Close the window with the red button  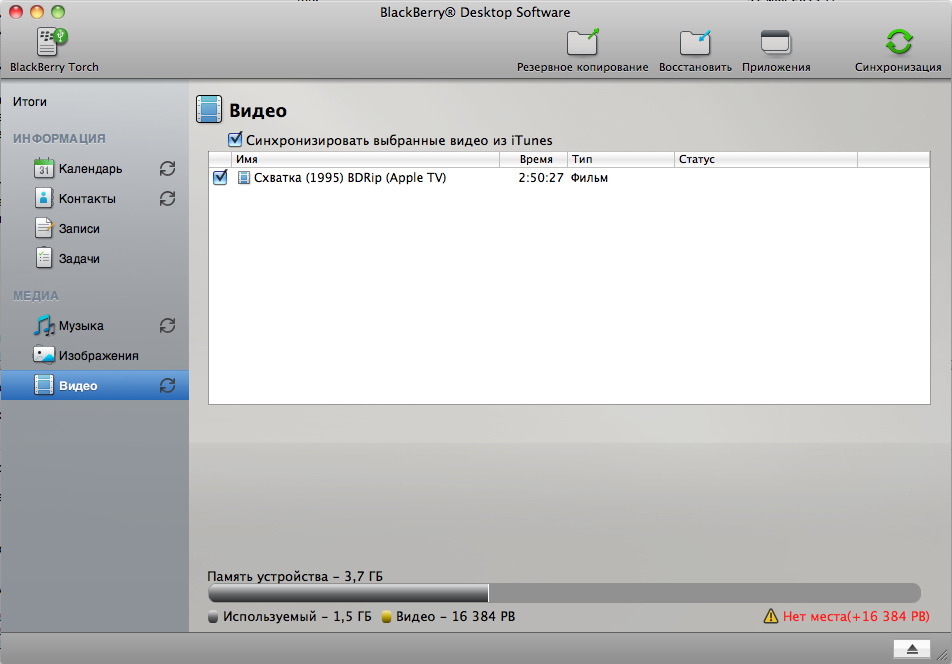click(x=16, y=12)
